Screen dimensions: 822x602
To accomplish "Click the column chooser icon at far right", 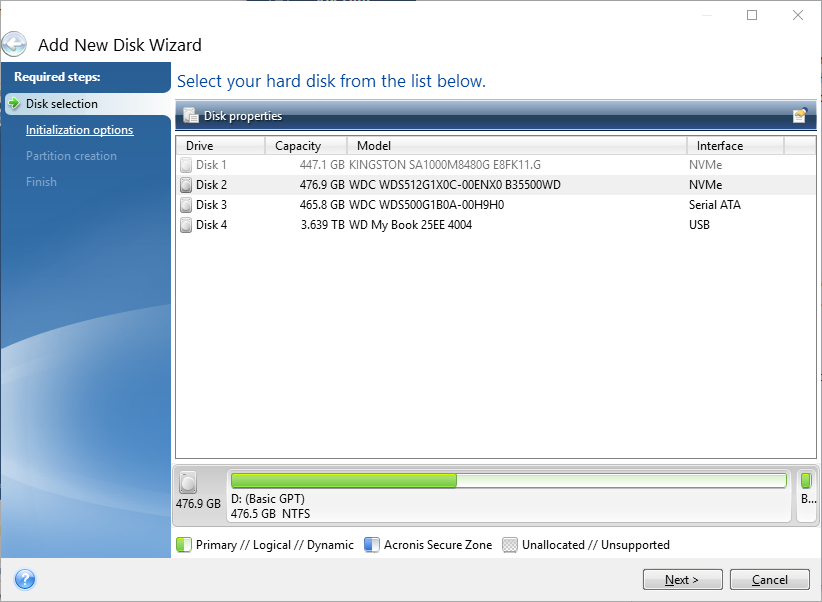I will tap(800, 116).
